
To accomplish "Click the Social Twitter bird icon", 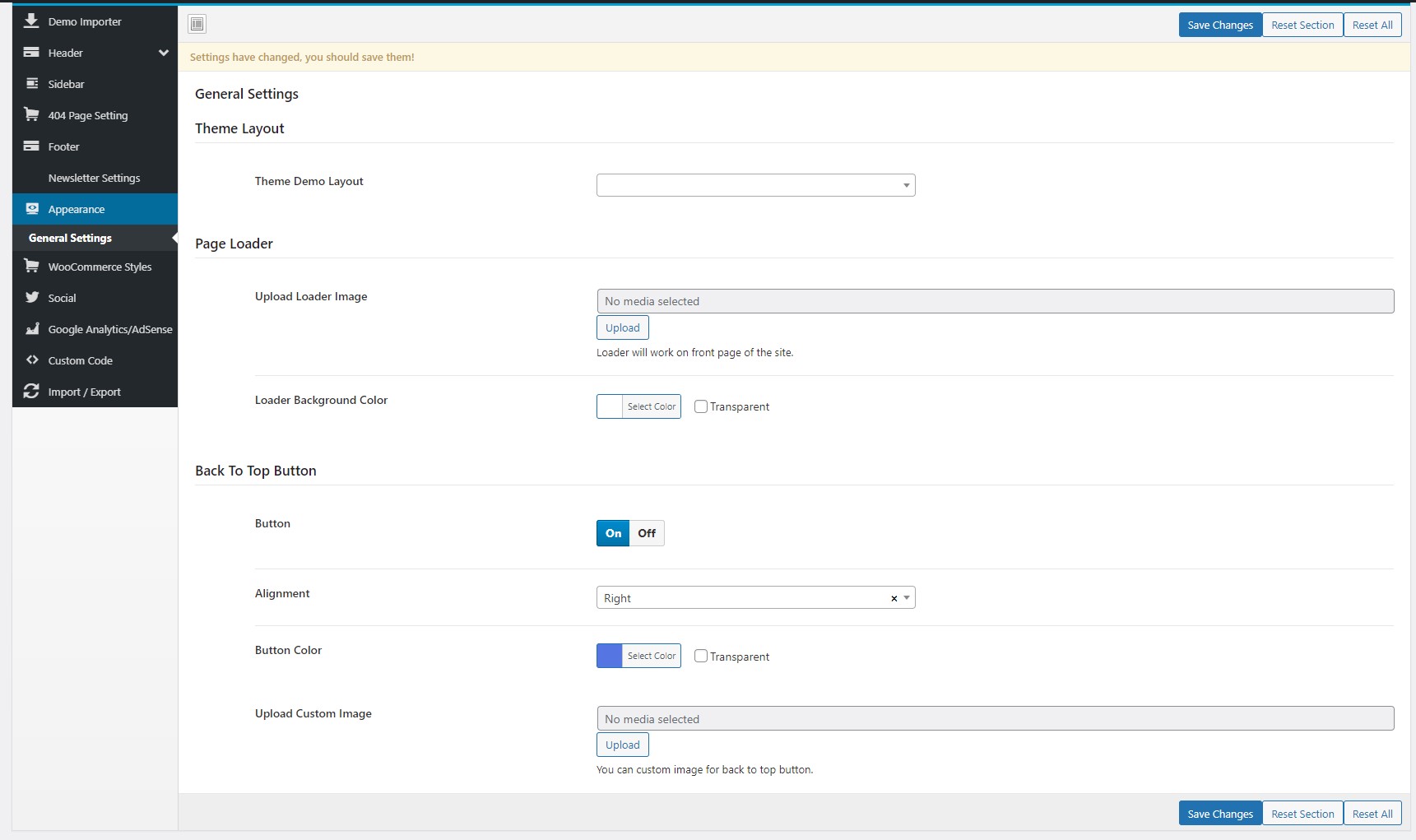I will [32, 297].
